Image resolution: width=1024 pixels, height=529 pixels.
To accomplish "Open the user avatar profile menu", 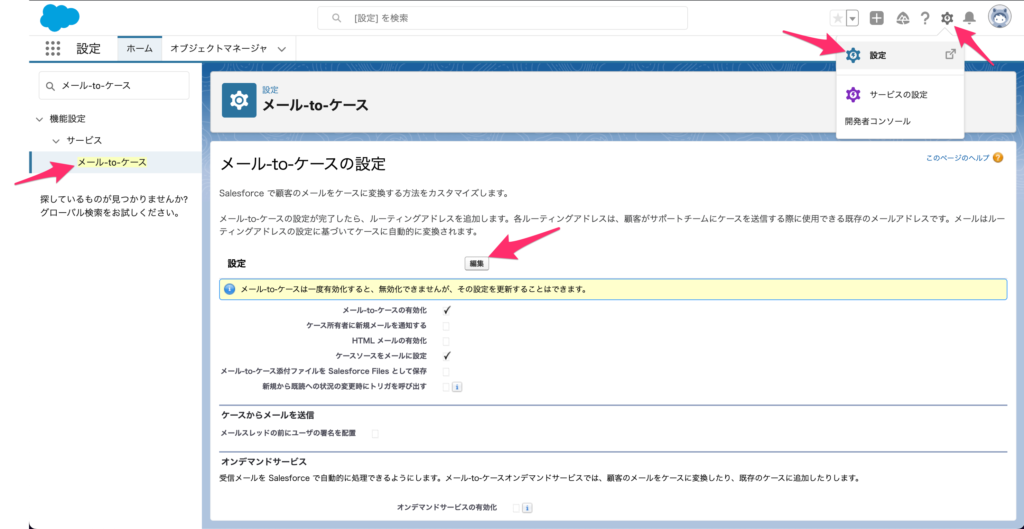I will tap(999, 17).
